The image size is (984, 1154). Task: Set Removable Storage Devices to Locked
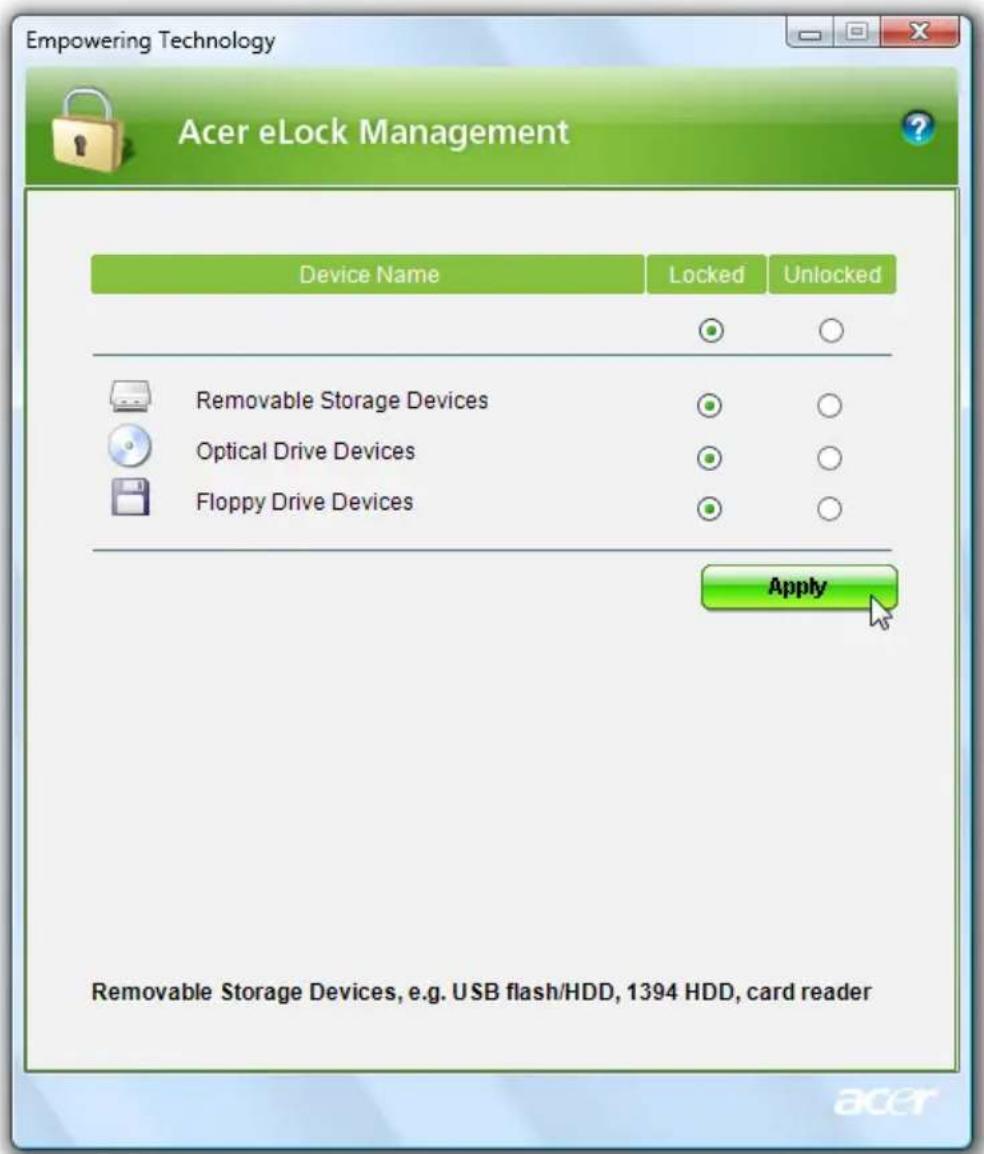(709, 406)
